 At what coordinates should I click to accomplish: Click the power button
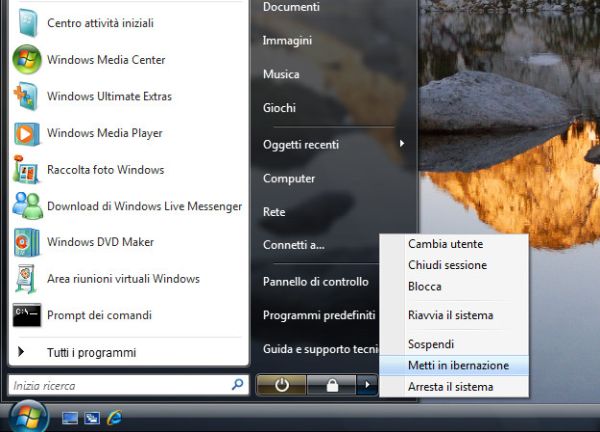(x=281, y=385)
